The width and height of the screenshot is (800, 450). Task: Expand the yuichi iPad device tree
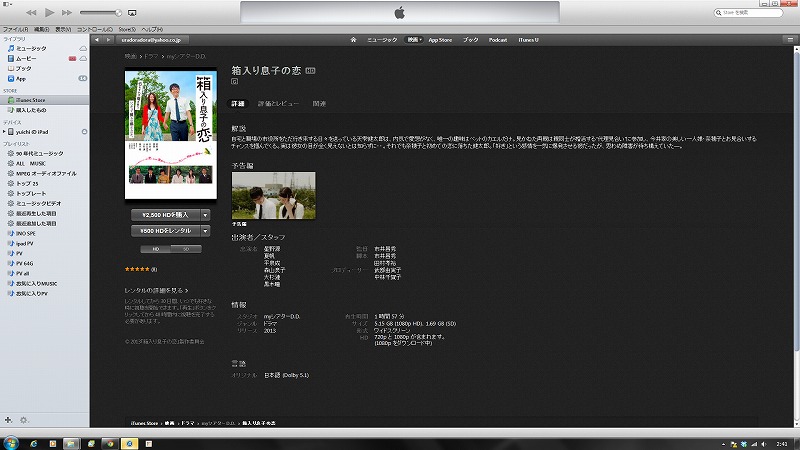[x=4, y=132]
